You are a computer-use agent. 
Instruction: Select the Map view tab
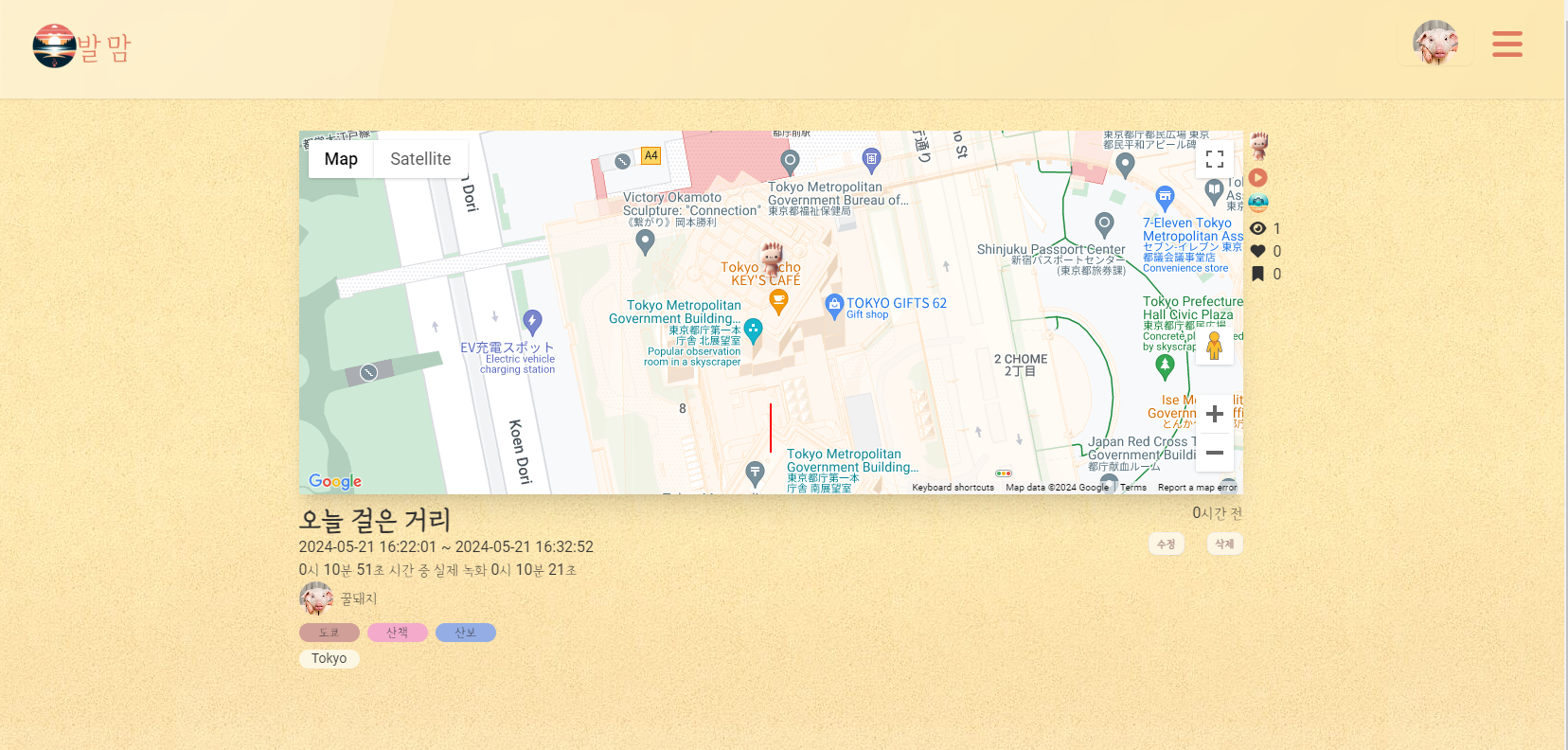click(341, 159)
